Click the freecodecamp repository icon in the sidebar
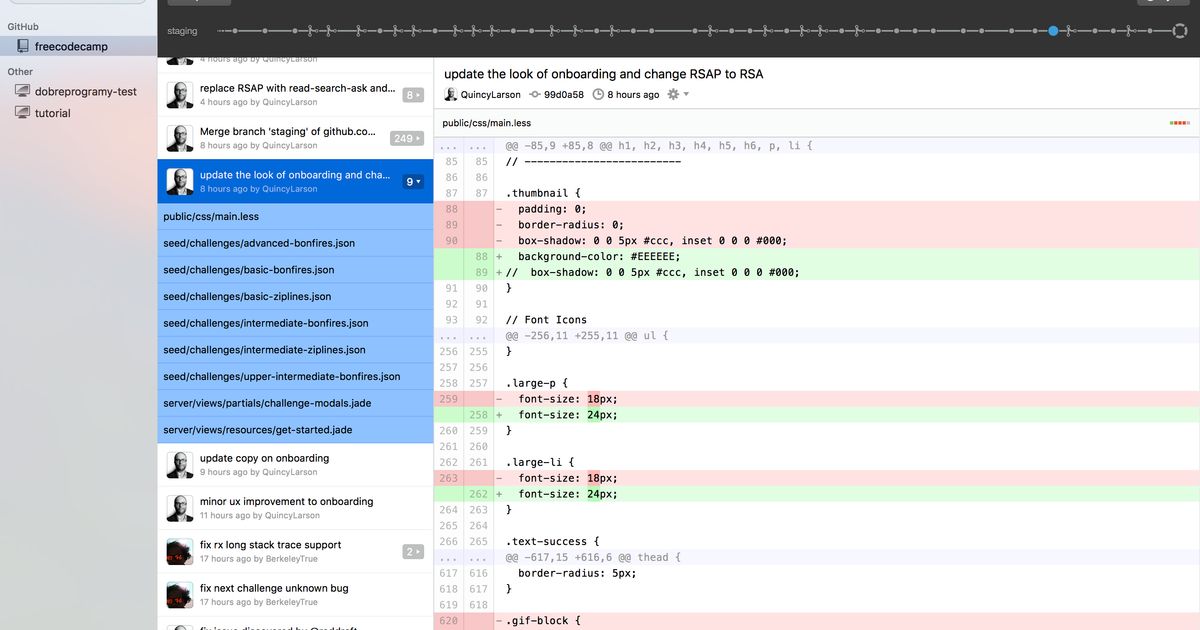1200x630 pixels. point(22,45)
